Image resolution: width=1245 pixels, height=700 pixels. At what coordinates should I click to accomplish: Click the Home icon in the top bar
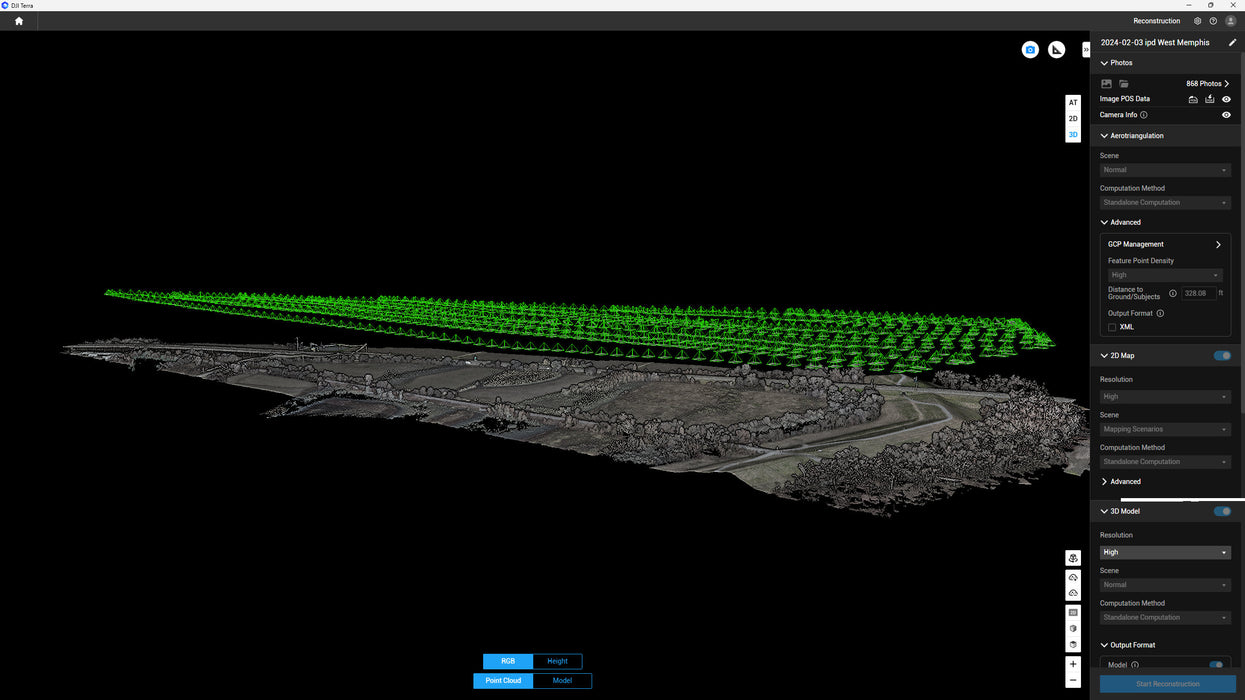tap(18, 21)
